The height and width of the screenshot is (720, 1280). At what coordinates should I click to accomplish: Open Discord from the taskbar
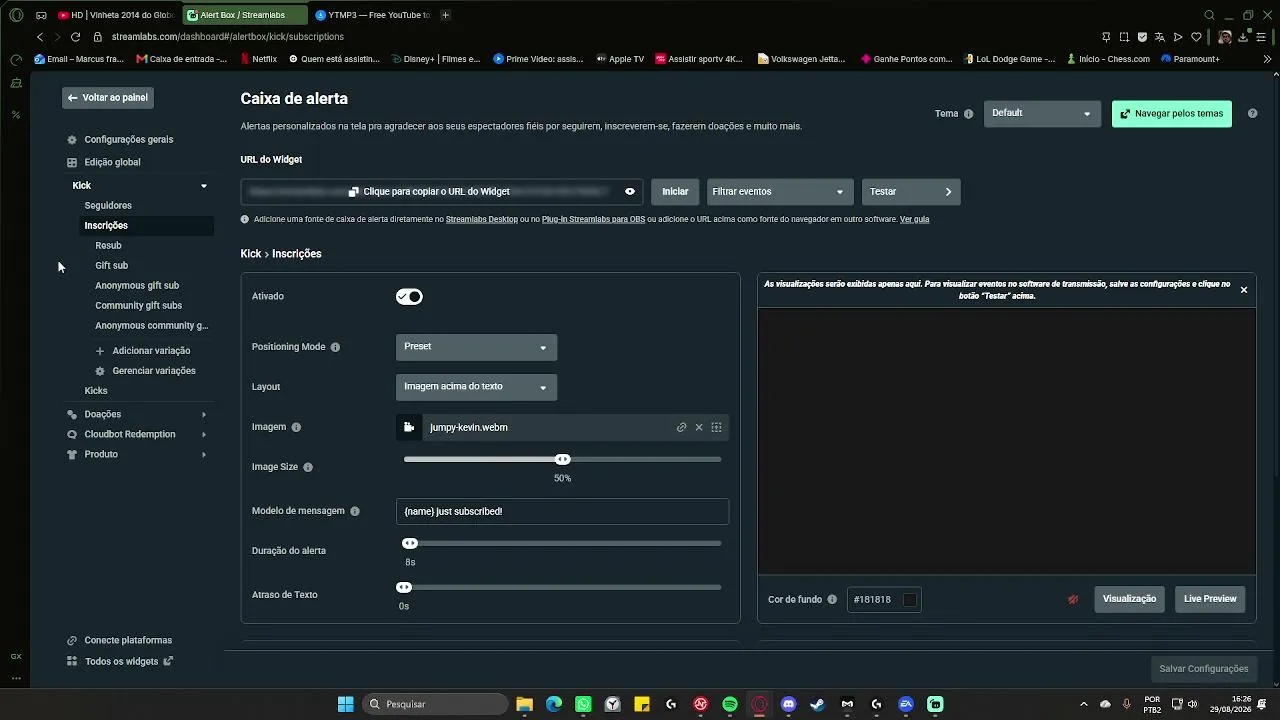[x=788, y=704]
